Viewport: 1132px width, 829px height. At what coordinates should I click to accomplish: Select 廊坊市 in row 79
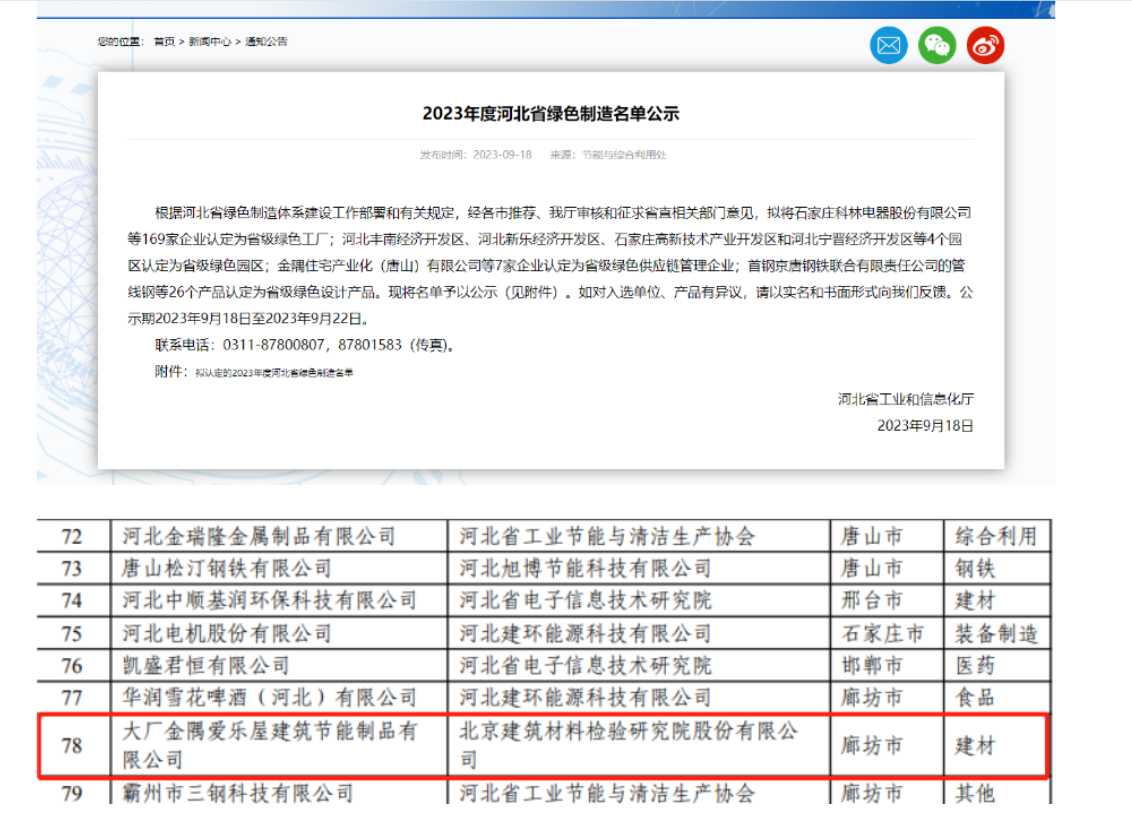tap(887, 792)
